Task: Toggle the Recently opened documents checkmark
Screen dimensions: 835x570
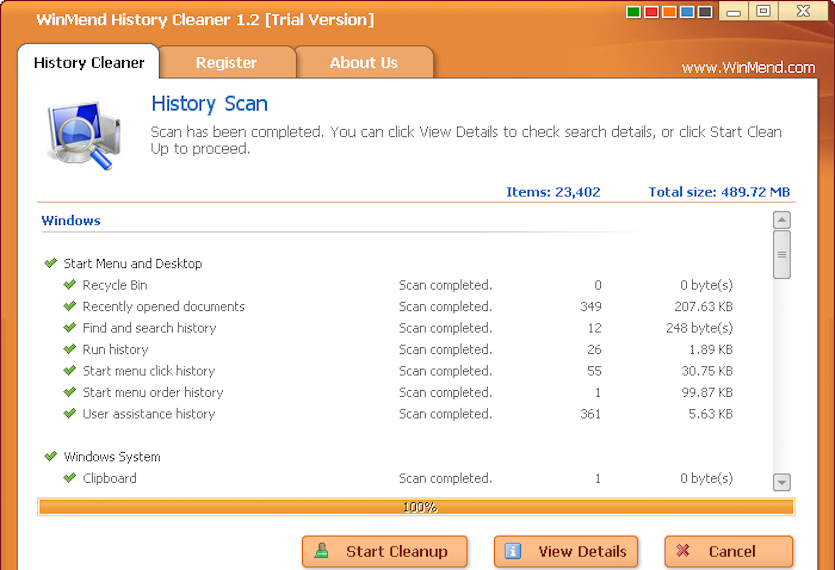Action: click(70, 306)
